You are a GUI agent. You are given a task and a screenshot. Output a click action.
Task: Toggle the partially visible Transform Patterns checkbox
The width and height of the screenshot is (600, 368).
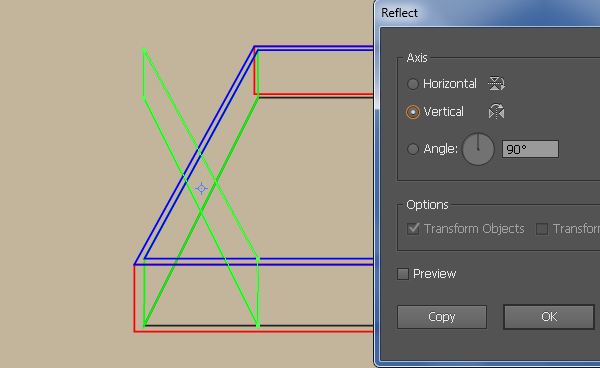(541, 229)
